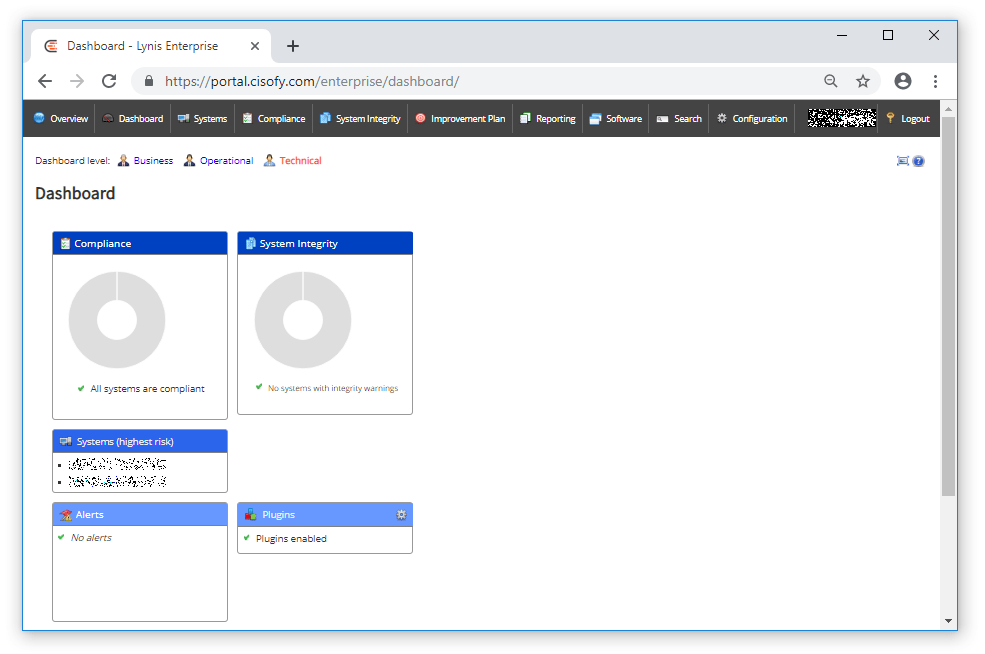Image resolution: width=985 pixels, height=654 pixels.
Task: Open Compliance in navigation bar
Action: tap(274, 118)
